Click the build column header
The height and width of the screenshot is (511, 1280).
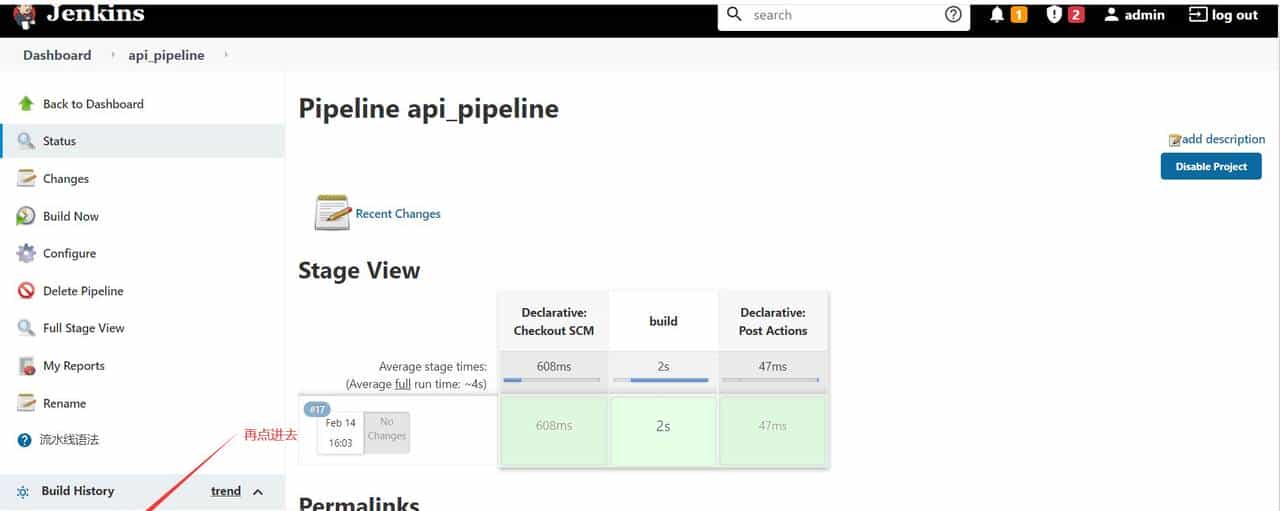663,321
